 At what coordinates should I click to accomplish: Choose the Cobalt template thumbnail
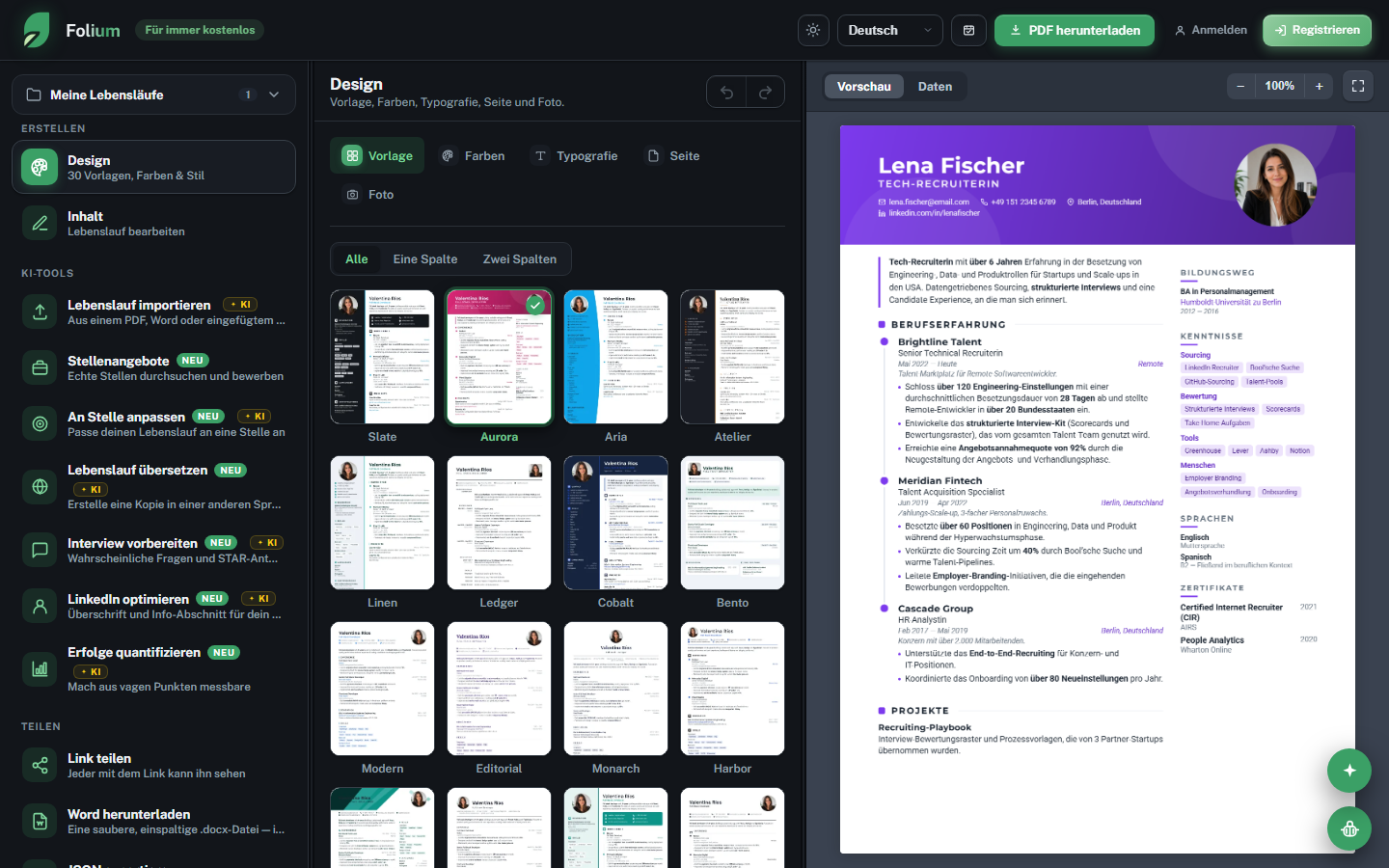tap(615, 523)
